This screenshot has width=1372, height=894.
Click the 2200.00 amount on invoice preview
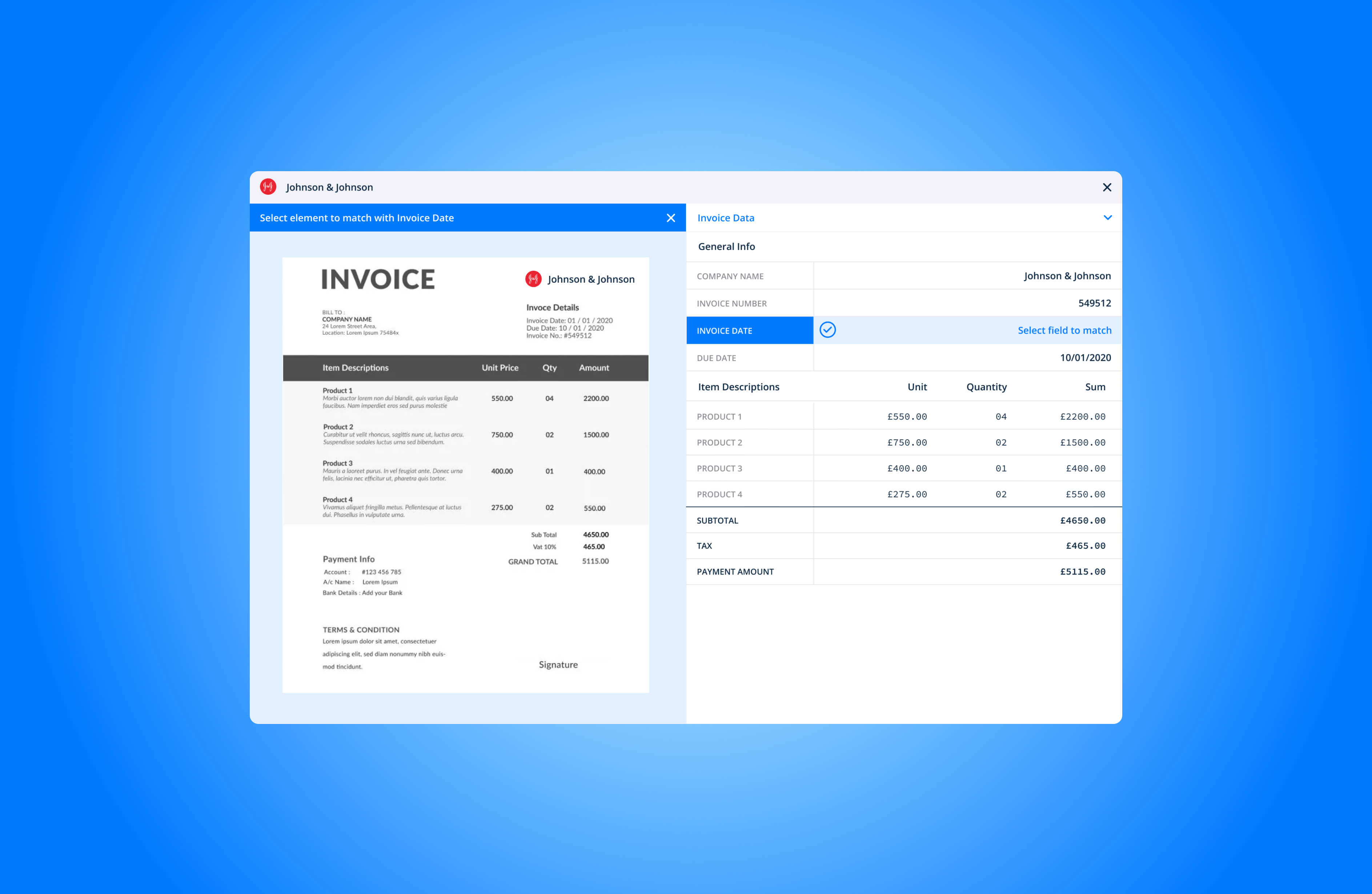click(595, 398)
